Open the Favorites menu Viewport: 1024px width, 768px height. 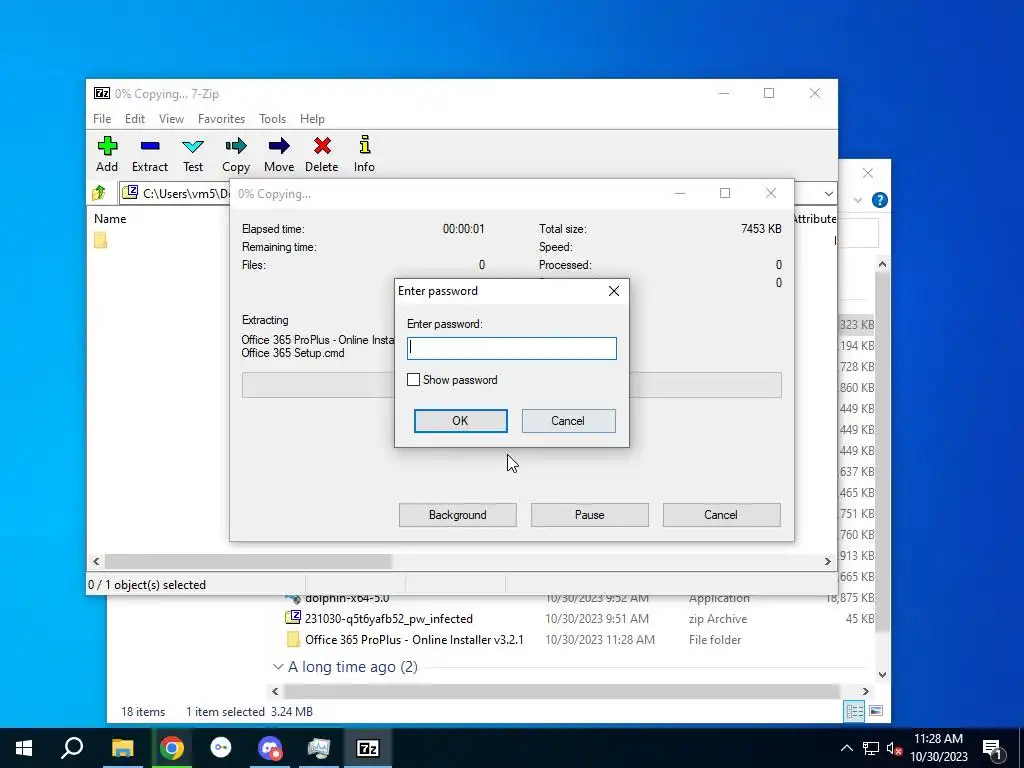point(221,119)
